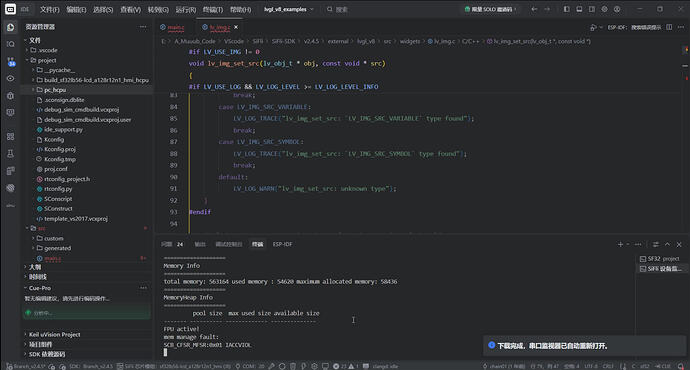This screenshot has width=690, height=370.
Task: Open account avatar icon in title bar
Action: coord(617,9)
